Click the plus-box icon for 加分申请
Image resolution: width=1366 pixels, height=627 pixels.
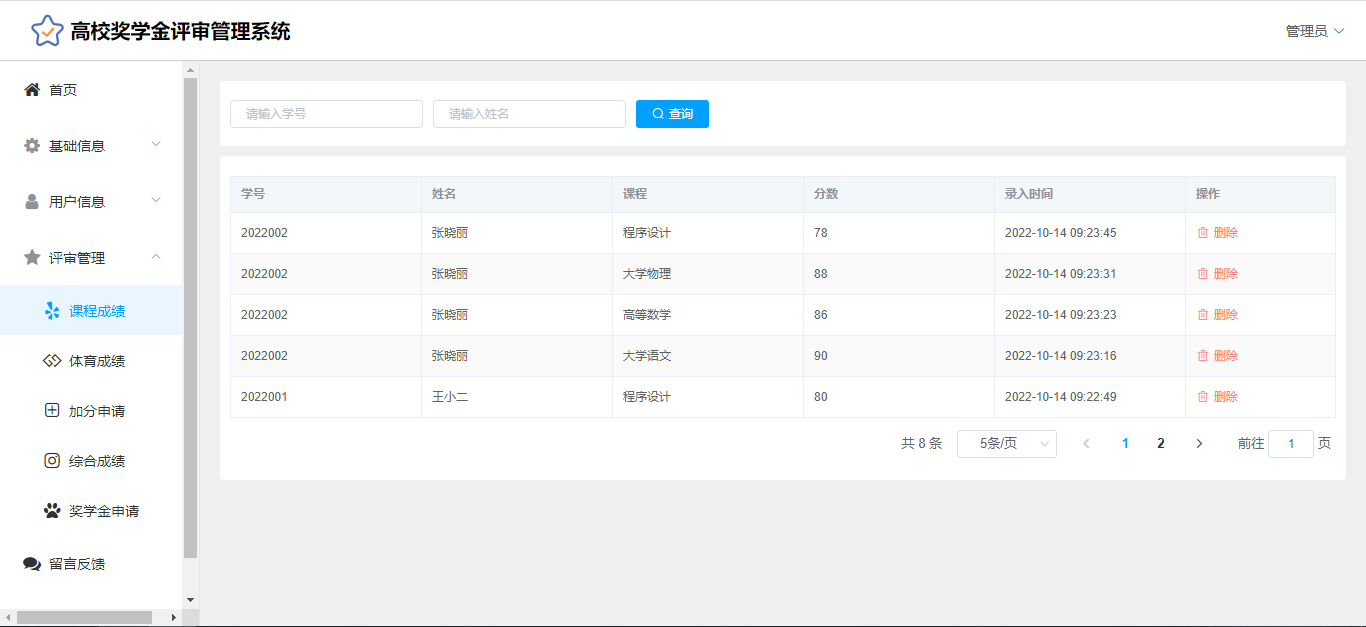tap(52, 411)
